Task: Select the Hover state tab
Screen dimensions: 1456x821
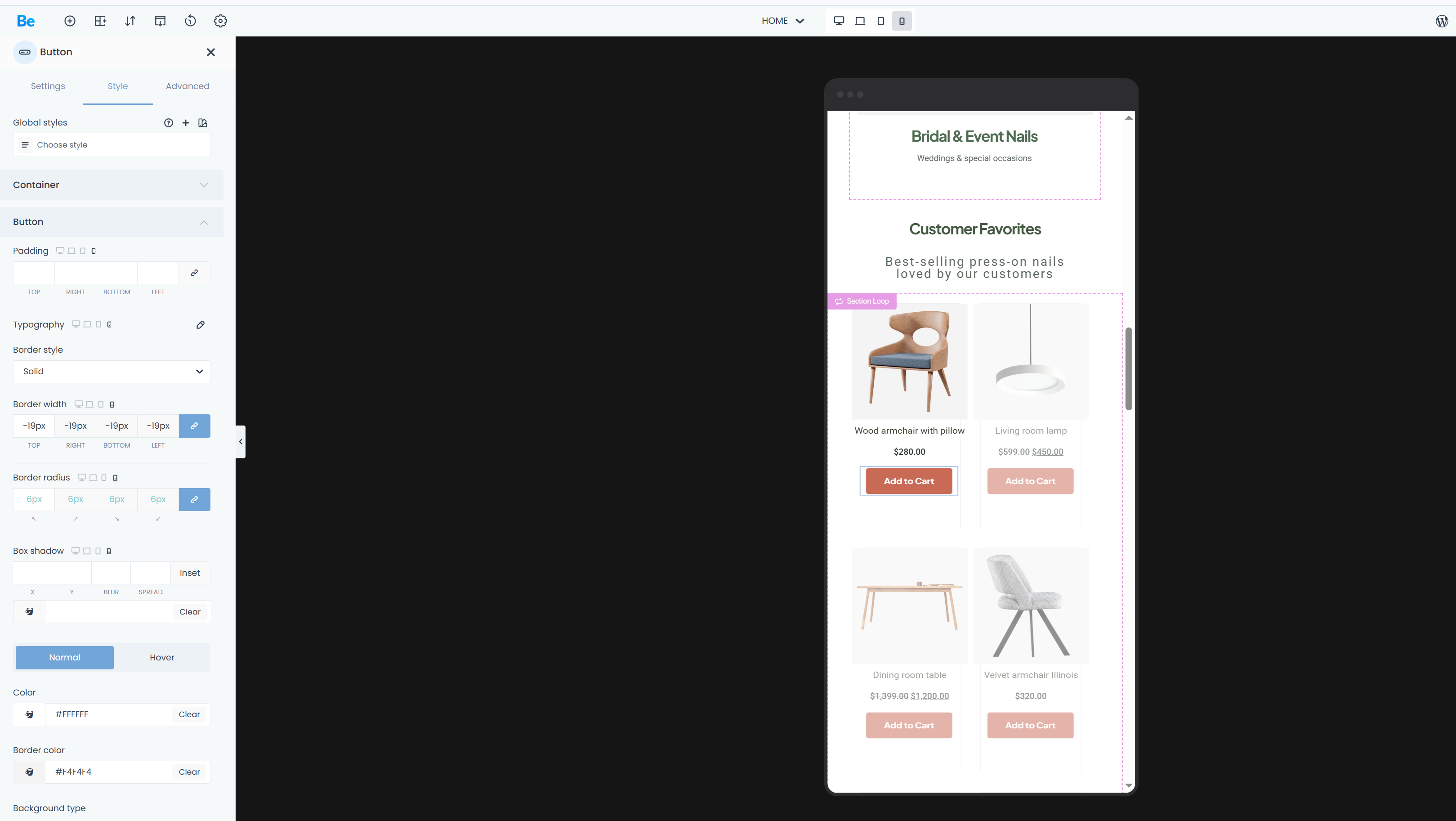Action: 161,657
